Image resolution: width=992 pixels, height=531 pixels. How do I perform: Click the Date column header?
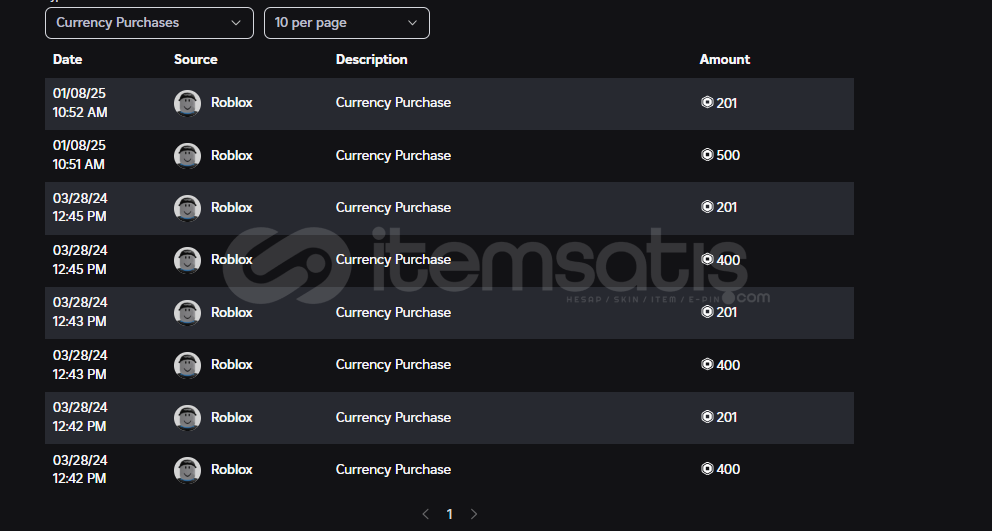pyautogui.click(x=68, y=59)
